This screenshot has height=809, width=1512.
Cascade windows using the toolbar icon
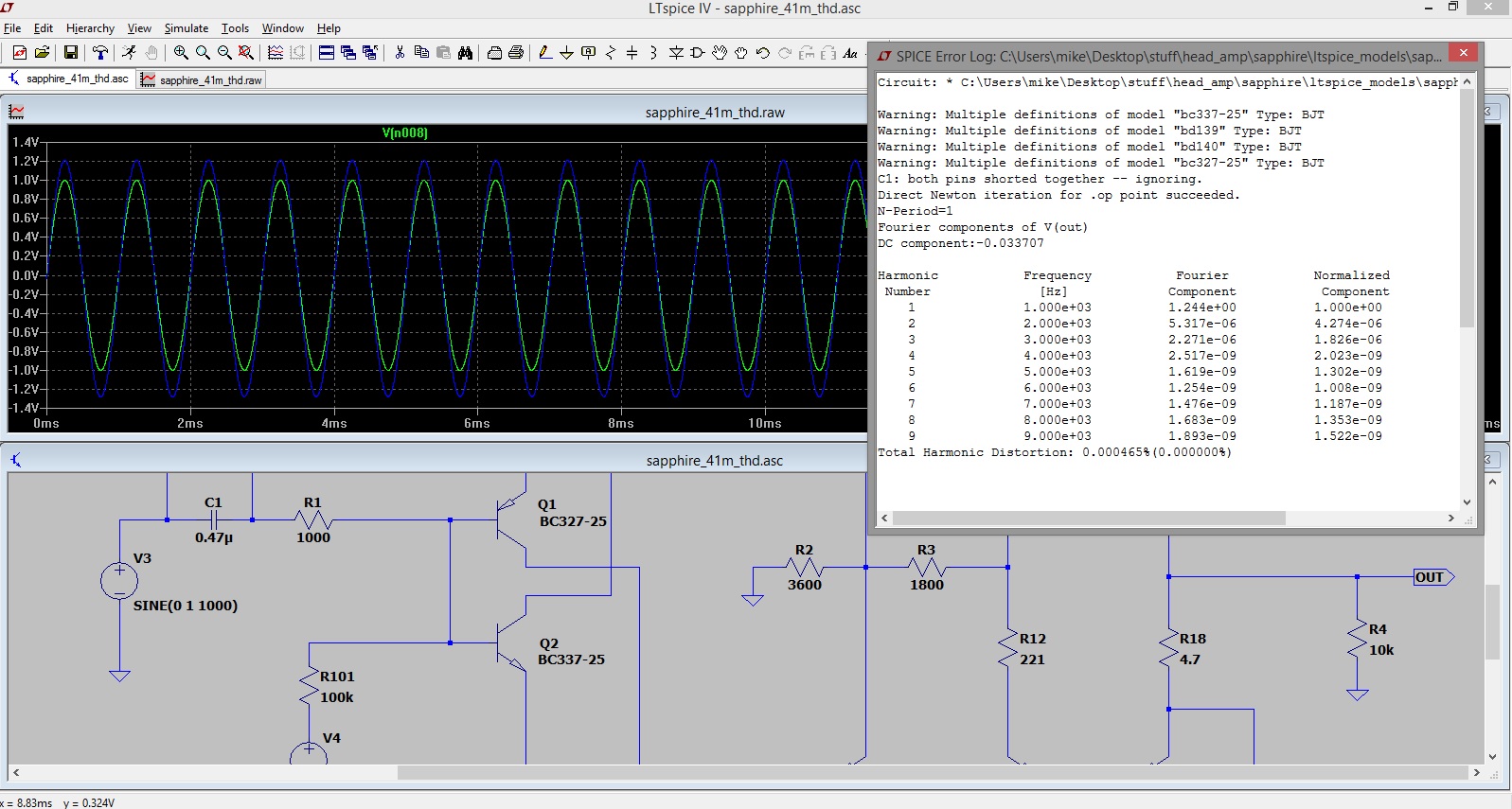[x=347, y=53]
